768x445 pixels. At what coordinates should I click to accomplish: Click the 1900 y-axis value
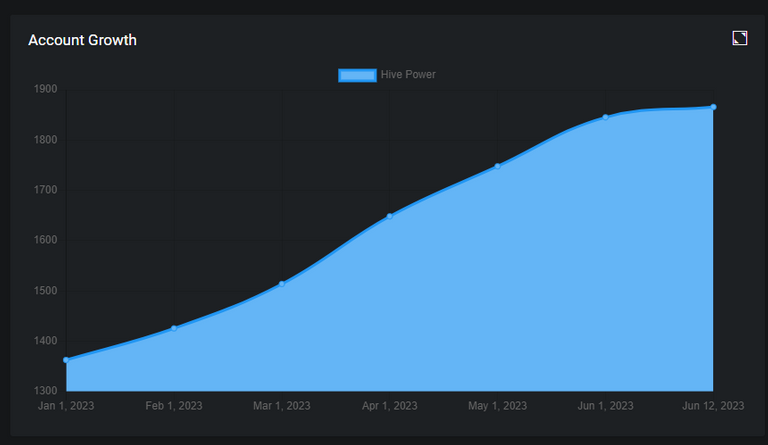(46, 89)
